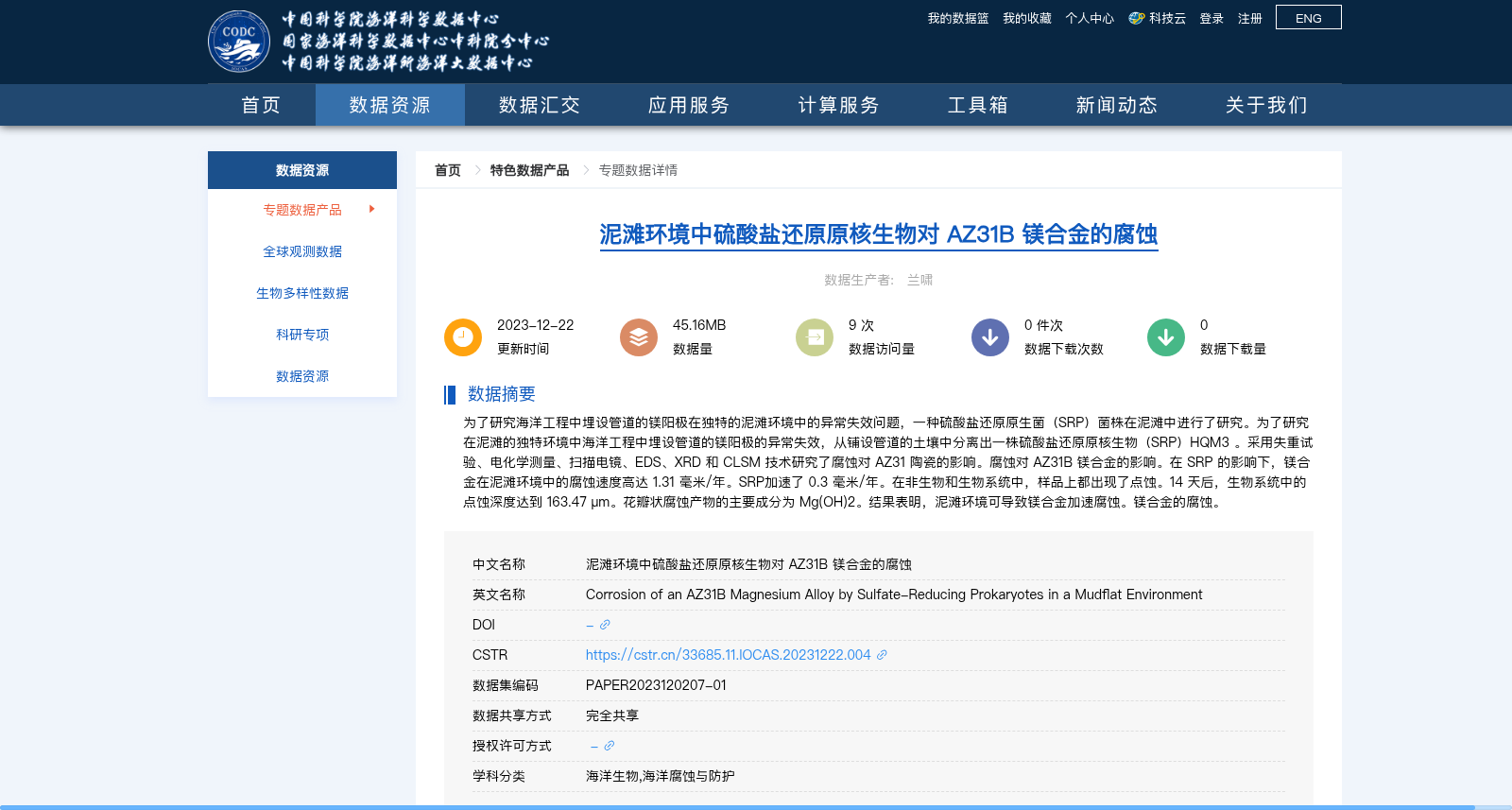The width and height of the screenshot is (1512, 810).
Task: Click 首页 breadcrumb
Action: click(x=448, y=170)
